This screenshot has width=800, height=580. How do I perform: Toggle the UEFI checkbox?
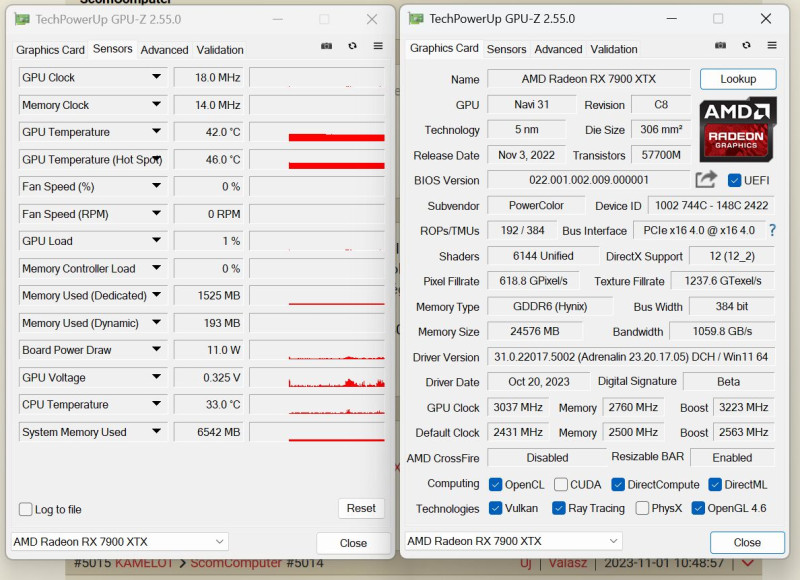(734, 180)
